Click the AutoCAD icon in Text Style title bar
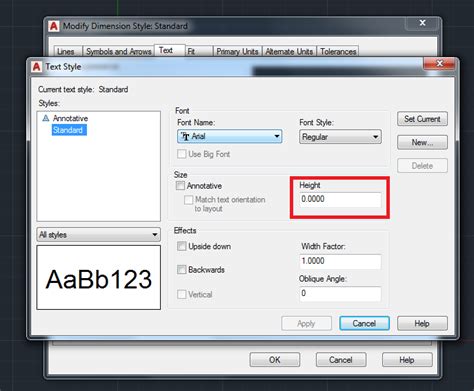 pos(36,67)
